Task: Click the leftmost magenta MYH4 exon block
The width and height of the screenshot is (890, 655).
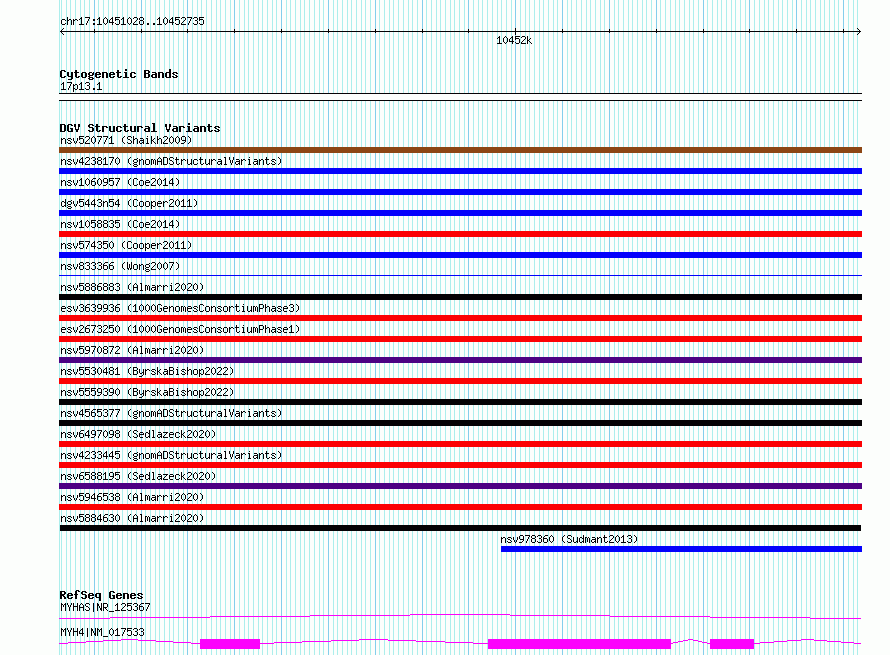Action: [x=230, y=644]
